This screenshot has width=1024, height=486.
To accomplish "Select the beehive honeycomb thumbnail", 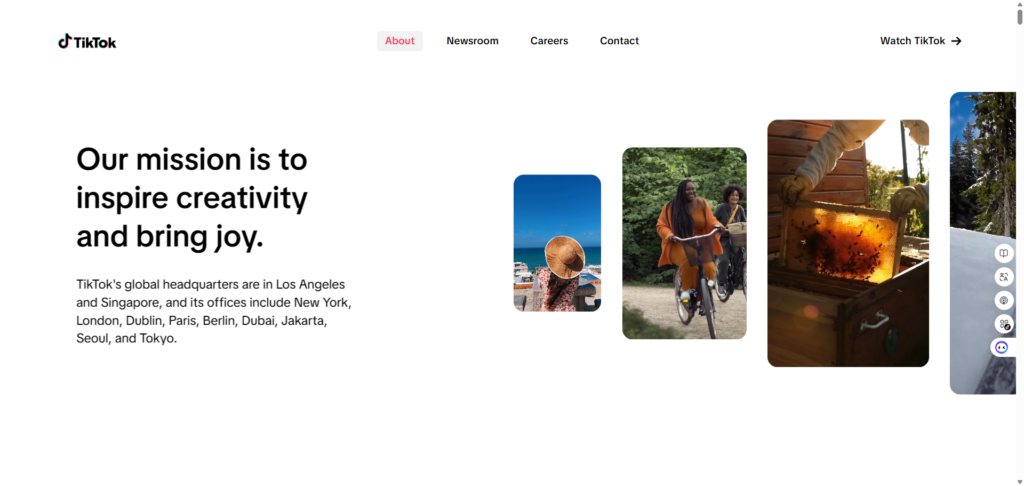I will point(848,243).
